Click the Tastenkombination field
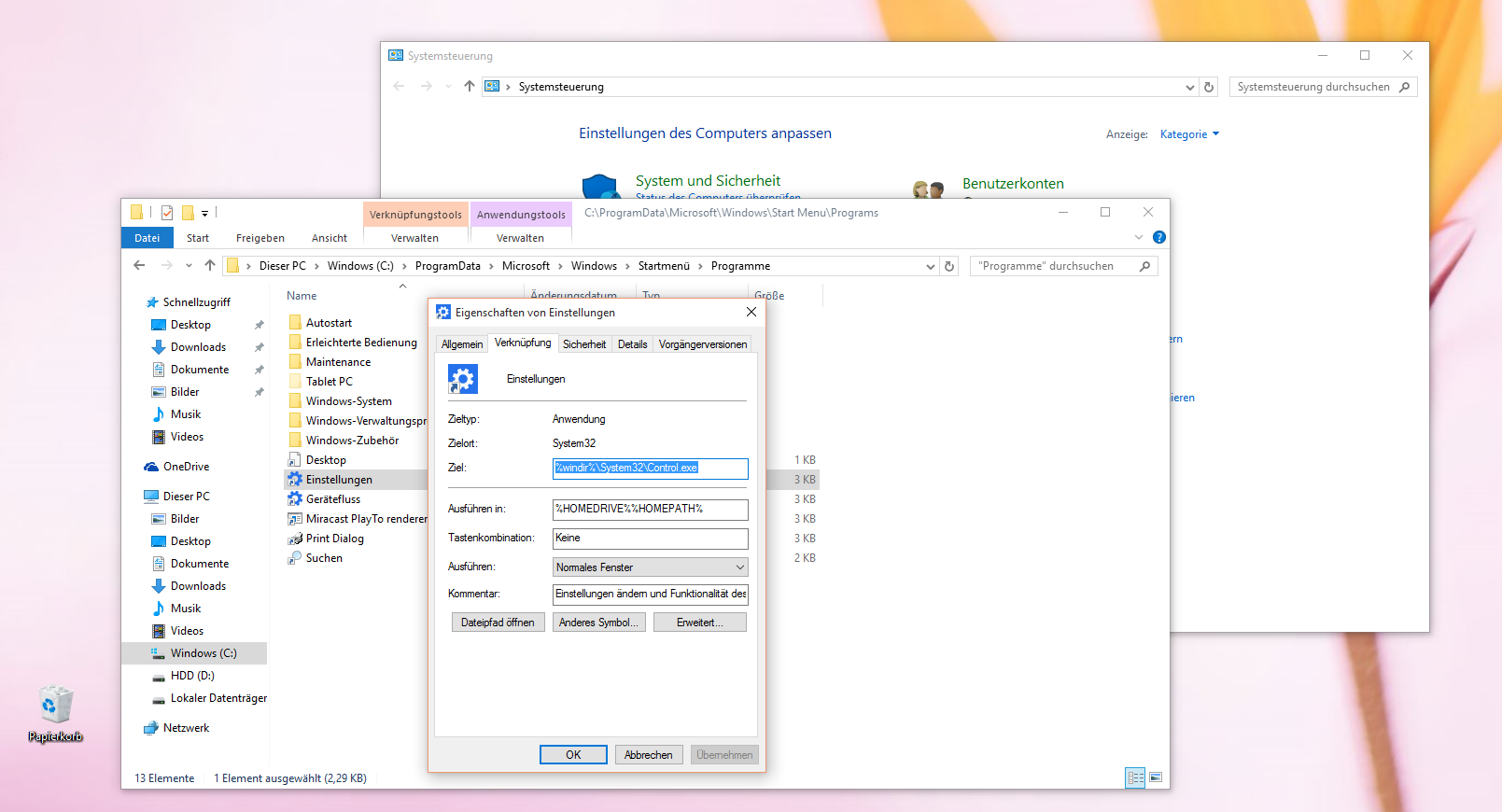Image resolution: width=1502 pixels, height=812 pixels. point(651,539)
